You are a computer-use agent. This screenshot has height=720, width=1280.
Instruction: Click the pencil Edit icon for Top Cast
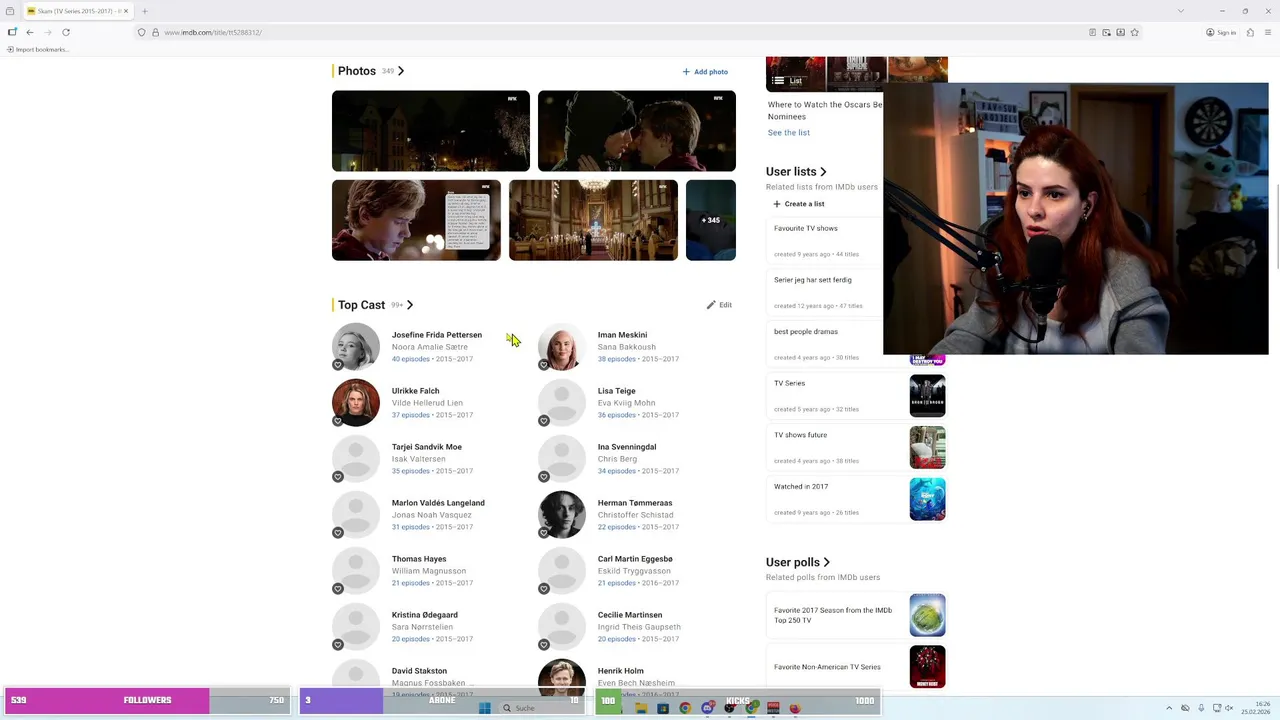(711, 305)
